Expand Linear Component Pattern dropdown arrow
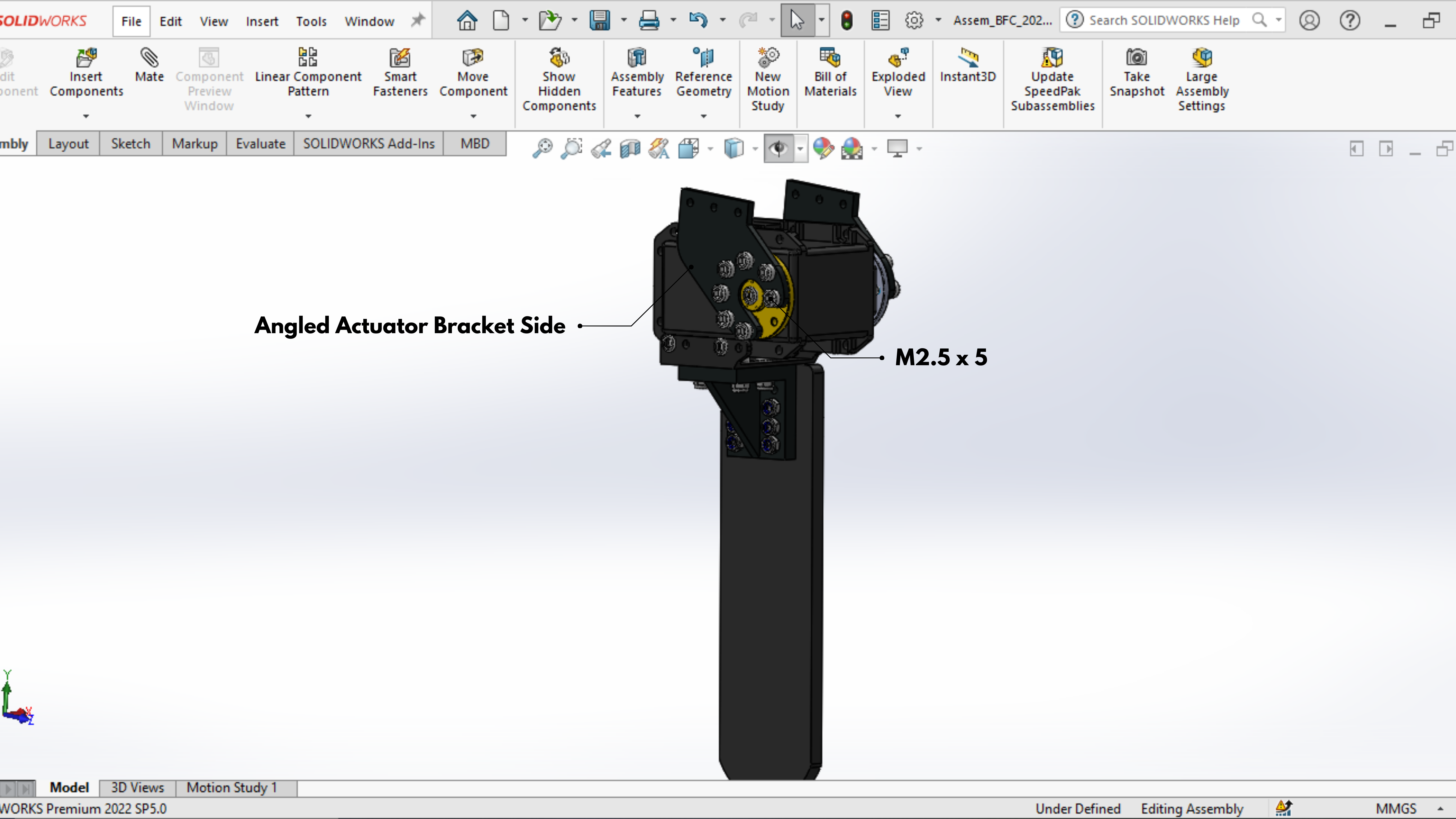 point(308,116)
